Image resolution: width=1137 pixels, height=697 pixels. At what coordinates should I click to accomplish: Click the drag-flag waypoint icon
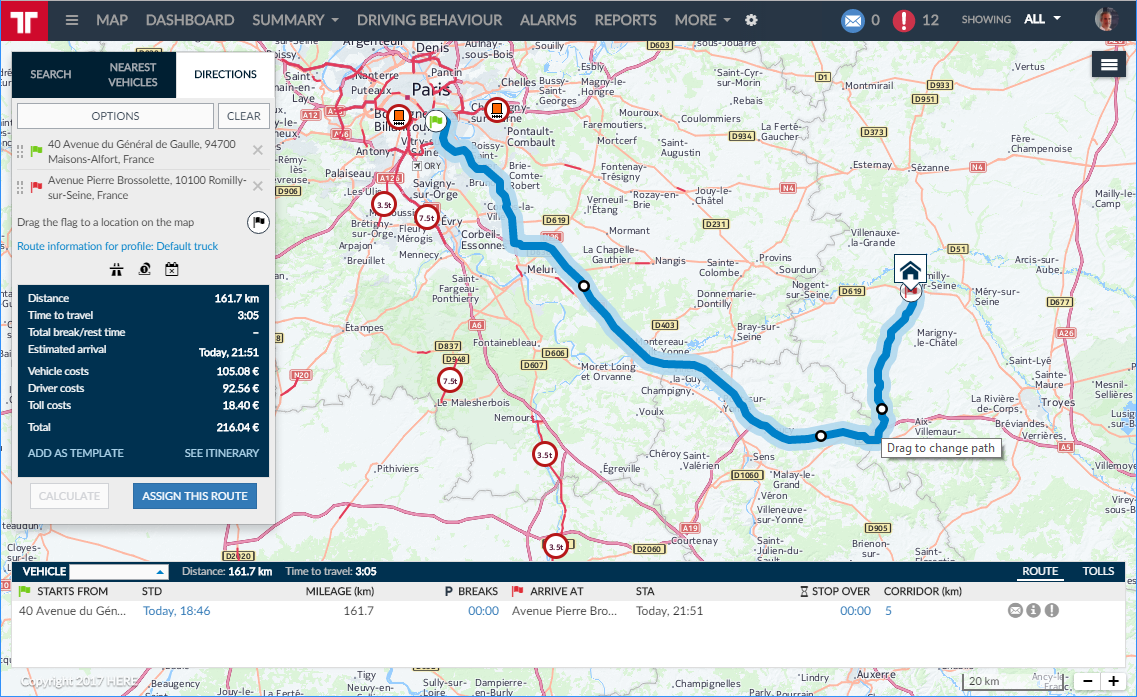coord(257,223)
